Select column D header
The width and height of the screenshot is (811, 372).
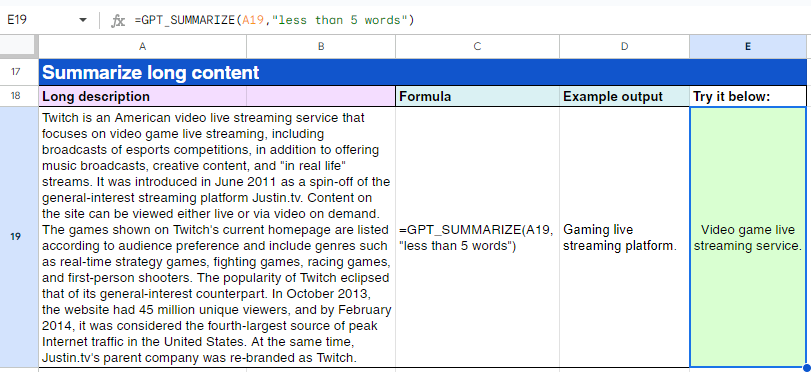[624, 47]
